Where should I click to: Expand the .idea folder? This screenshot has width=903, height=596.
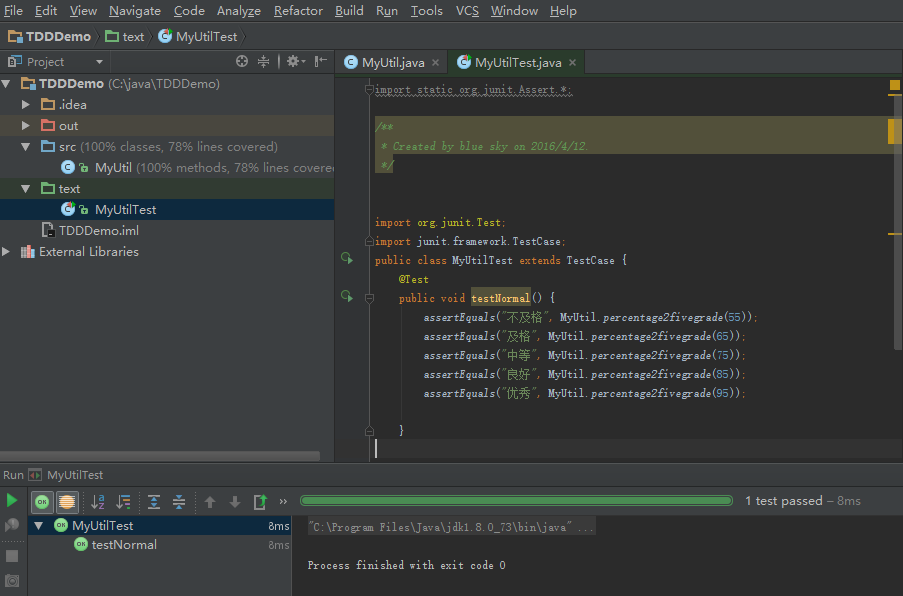(26, 104)
